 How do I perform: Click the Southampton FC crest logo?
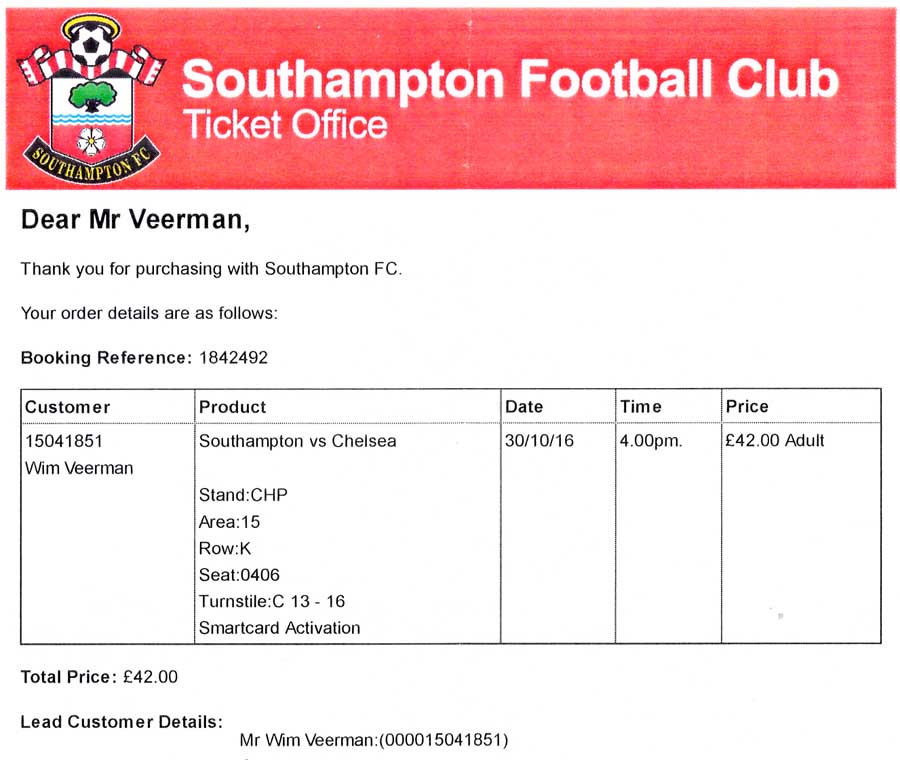click(91, 99)
